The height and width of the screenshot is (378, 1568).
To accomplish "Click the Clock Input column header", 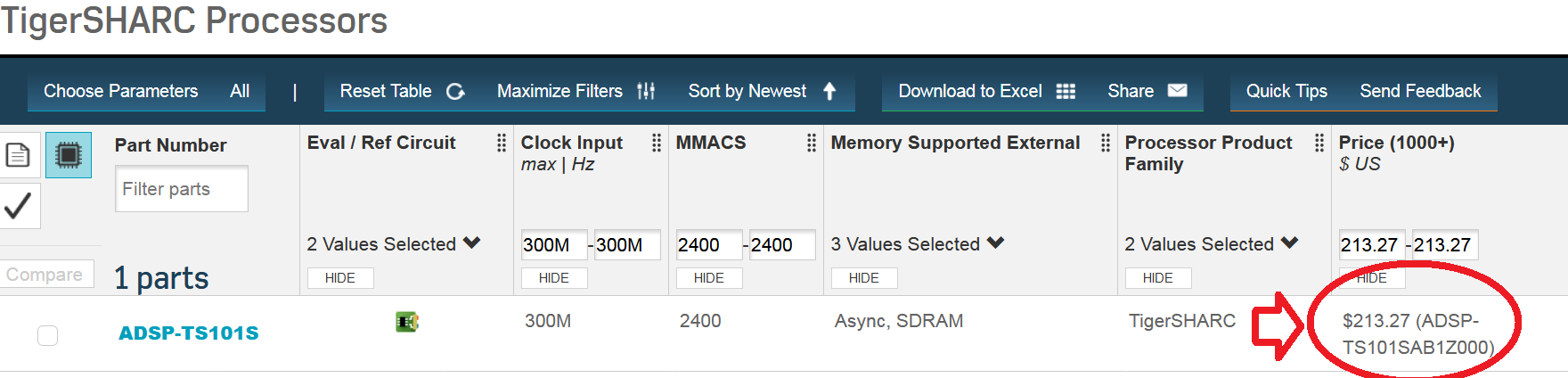I will coord(572,143).
